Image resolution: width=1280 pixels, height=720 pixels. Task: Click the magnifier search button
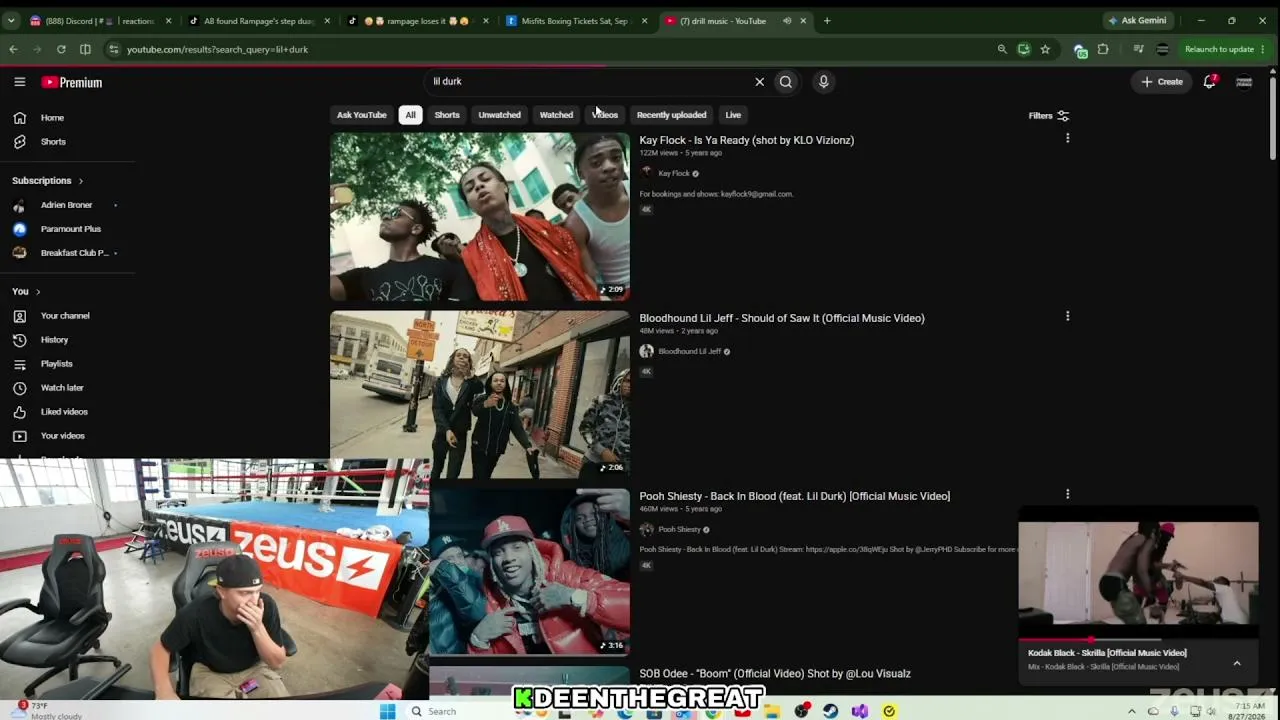tap(786, 82)
